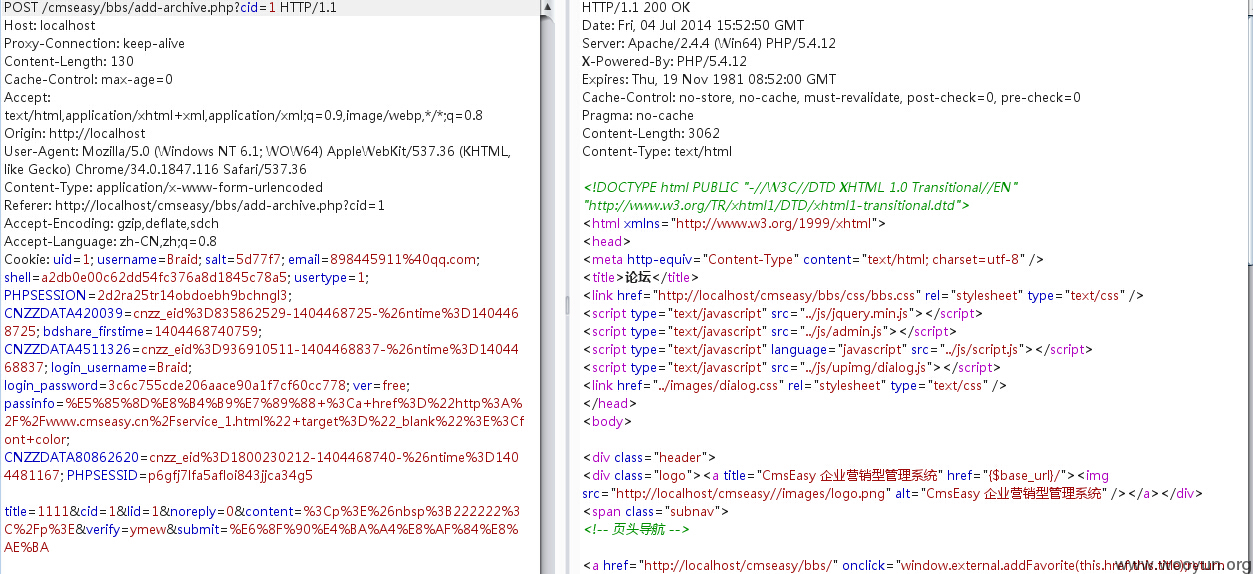The height and width of the screenshot is (574, 1253).
Task: Click the 'CNZZDATA4511326' cookie line
Action: pos(261,349)
